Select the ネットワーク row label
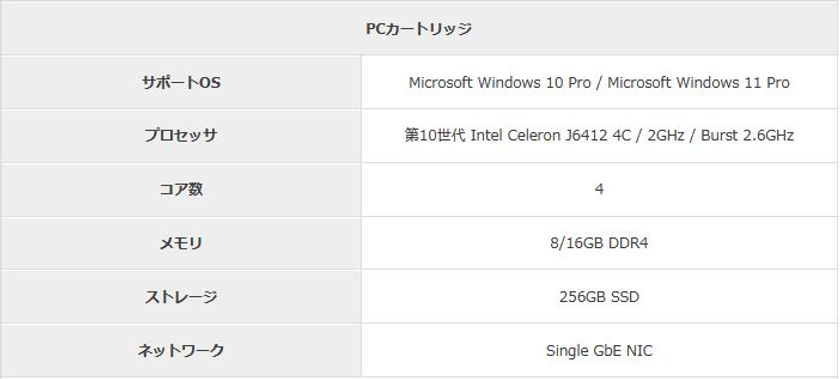 pyautogui.click(x=181, y=351)
